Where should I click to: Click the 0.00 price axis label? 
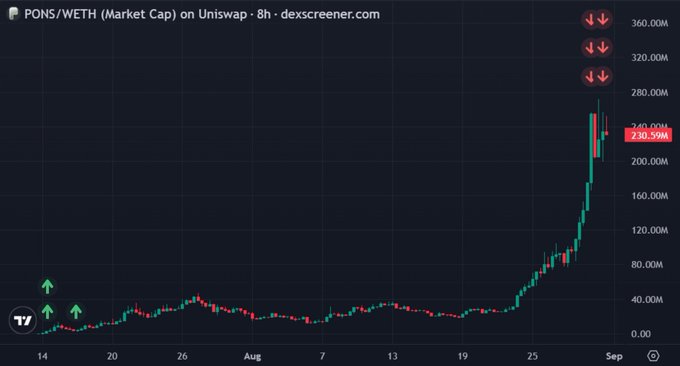(x=641, y=334)
